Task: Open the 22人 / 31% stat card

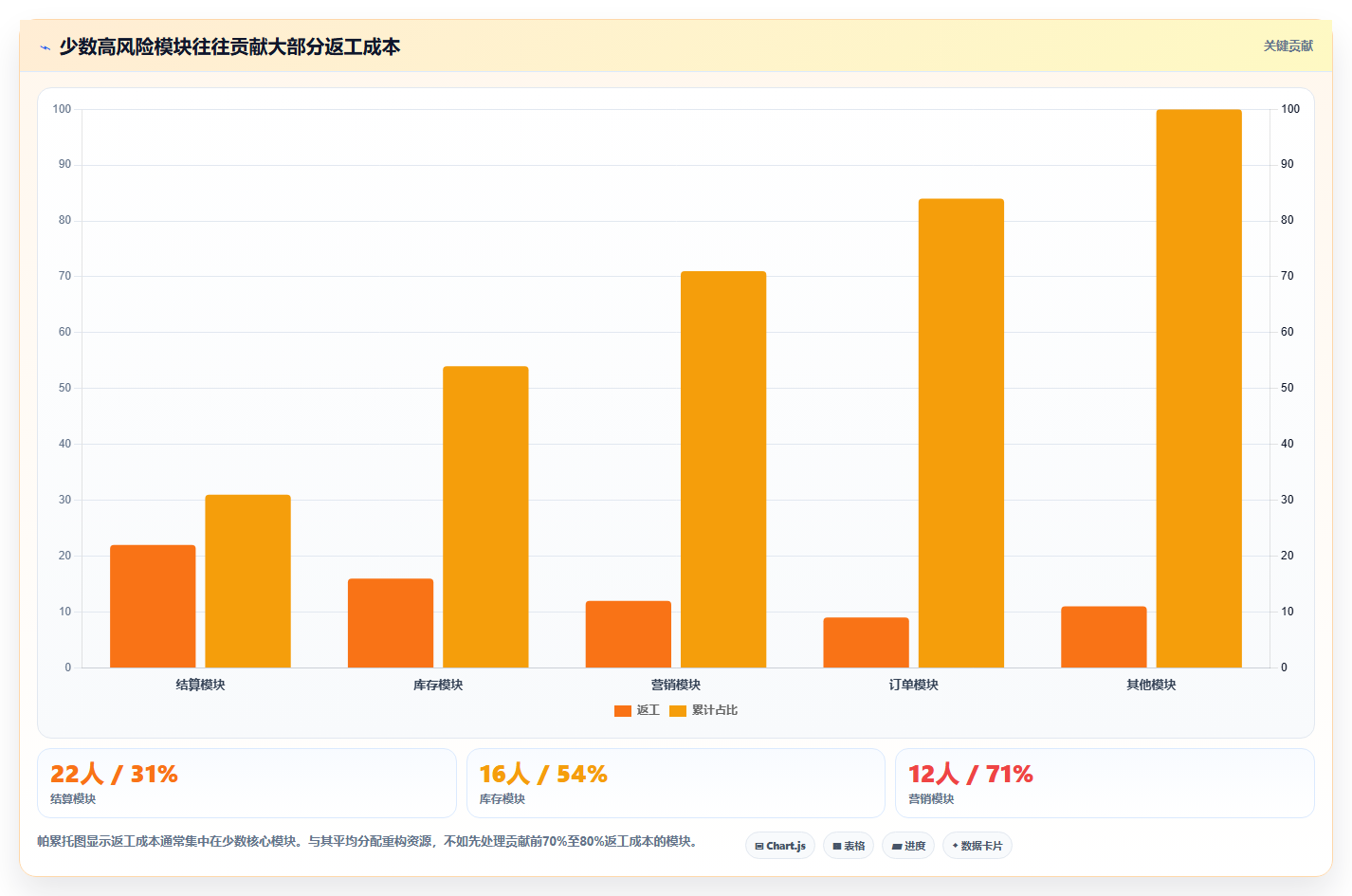Action: 247,783
